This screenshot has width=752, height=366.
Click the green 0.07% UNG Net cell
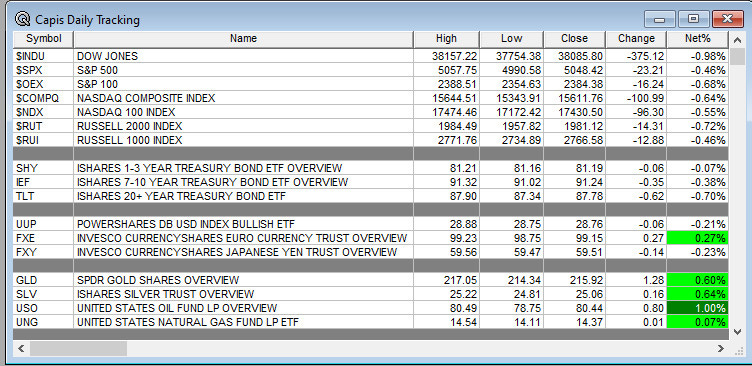tap(697, 321)
